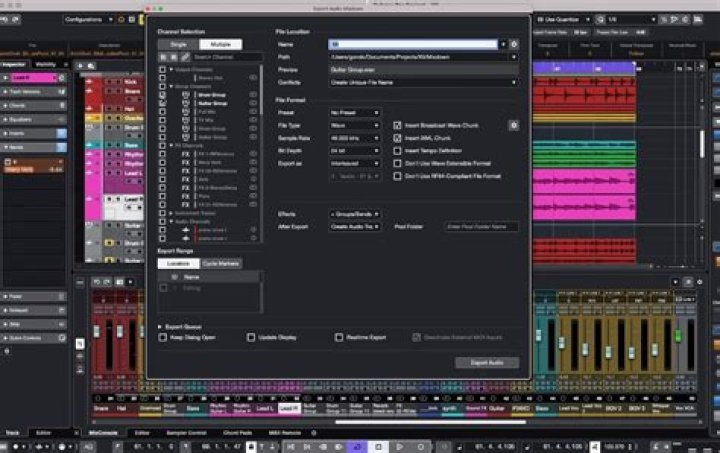Click the Add Track plus icon
The width and height of the screenshot is (720, 453).
point(80,66)
